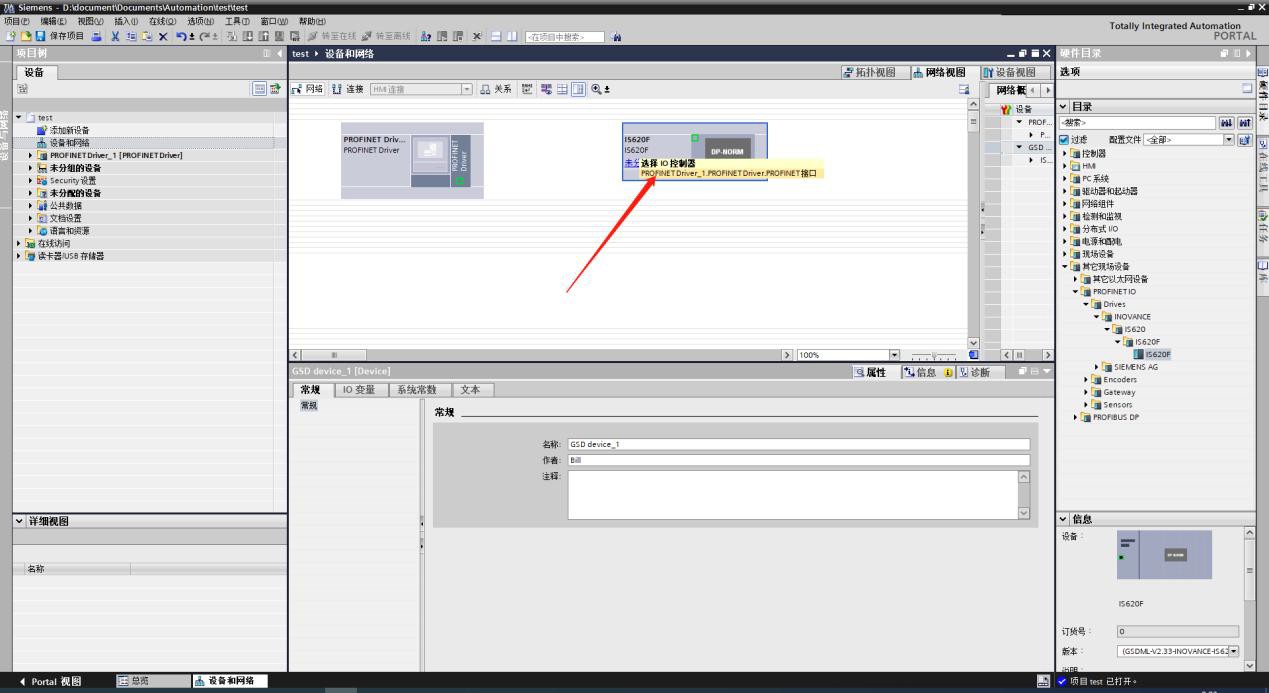Expand 在线访问 tree node

pyautogui.click(x=18, y=243)
